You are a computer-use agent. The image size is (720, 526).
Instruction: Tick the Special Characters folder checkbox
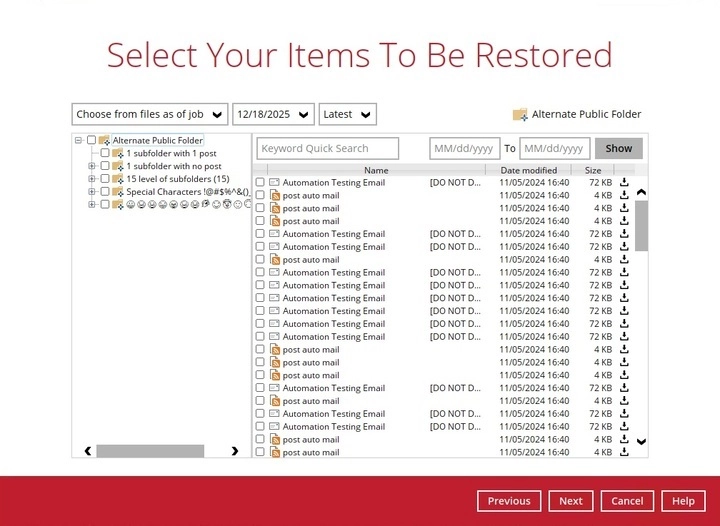coord(105,191)
